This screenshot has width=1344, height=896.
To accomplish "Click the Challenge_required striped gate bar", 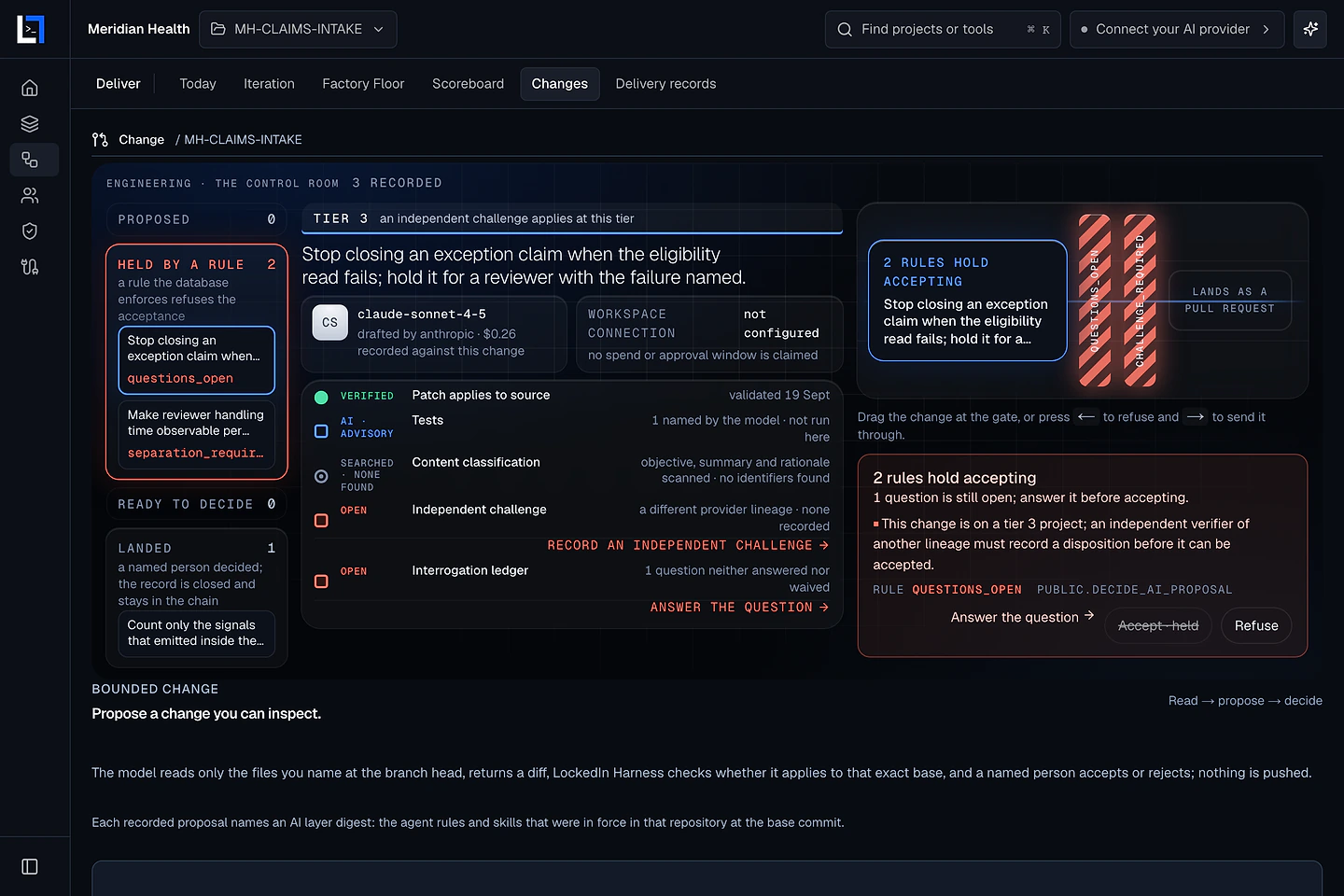I will 1140,301.
